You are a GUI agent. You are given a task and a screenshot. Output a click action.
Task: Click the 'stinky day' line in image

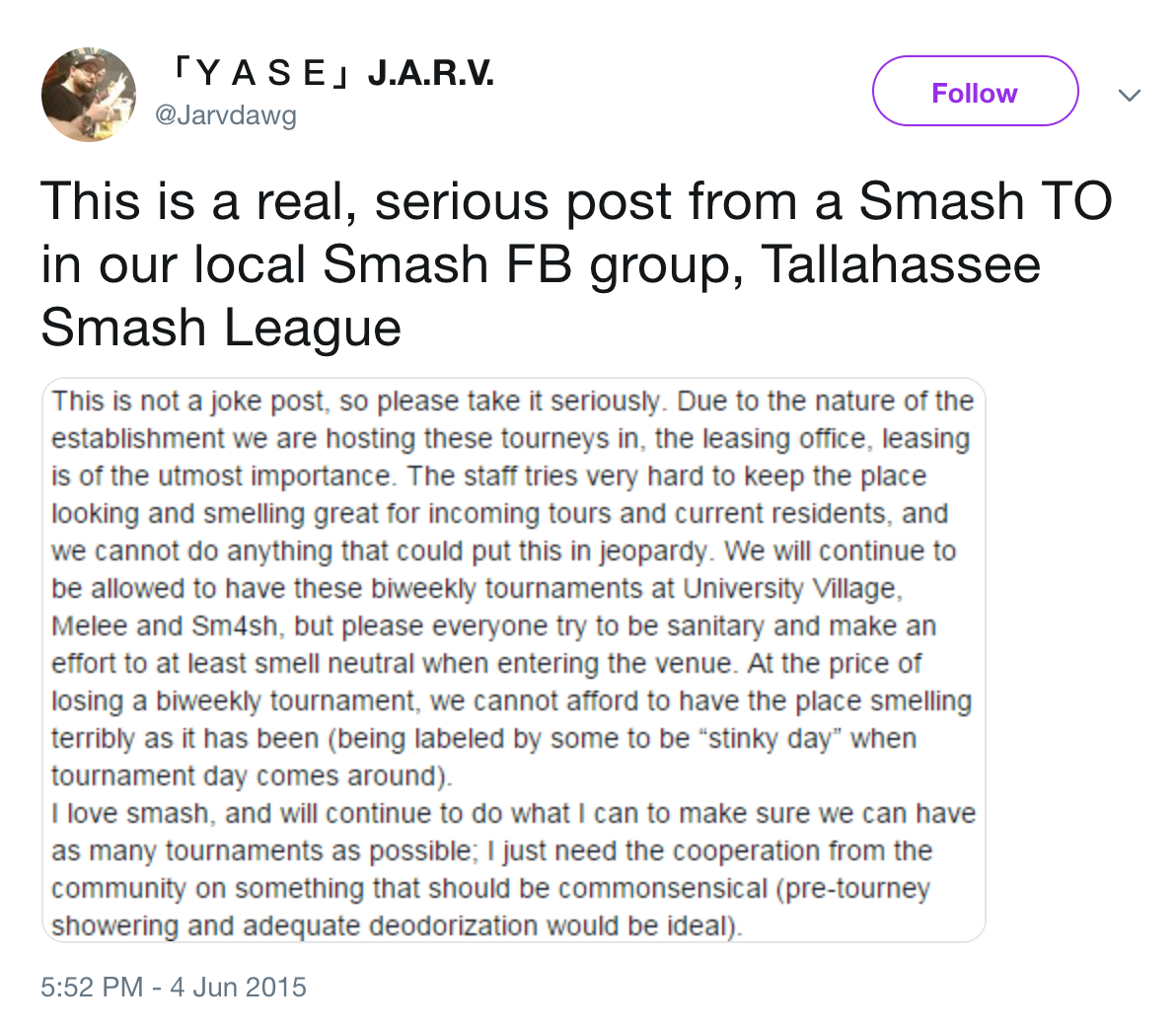click(x=483, y=739)
